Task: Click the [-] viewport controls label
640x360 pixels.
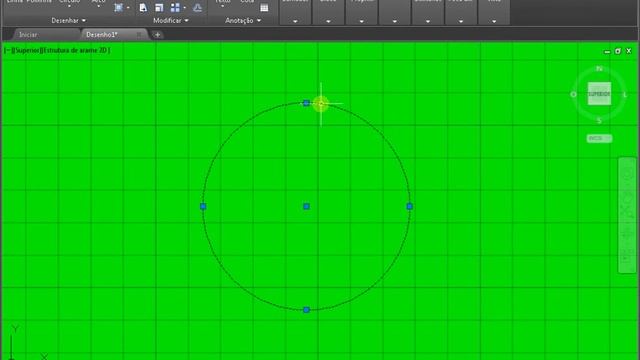Action: pyautogui.click(x=7, y=50)
